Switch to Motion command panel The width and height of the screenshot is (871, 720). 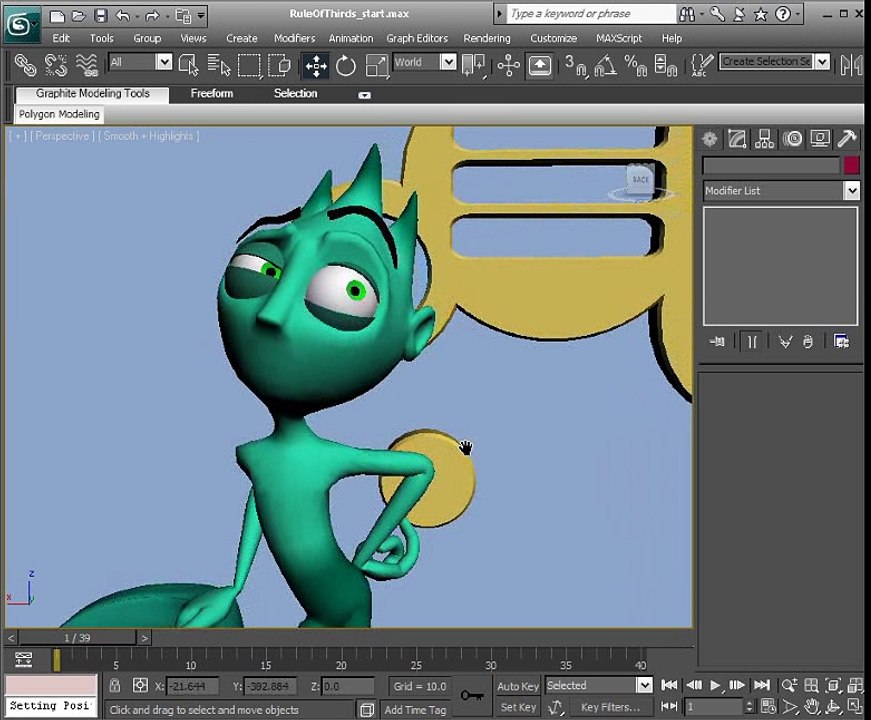coord(792,138)
